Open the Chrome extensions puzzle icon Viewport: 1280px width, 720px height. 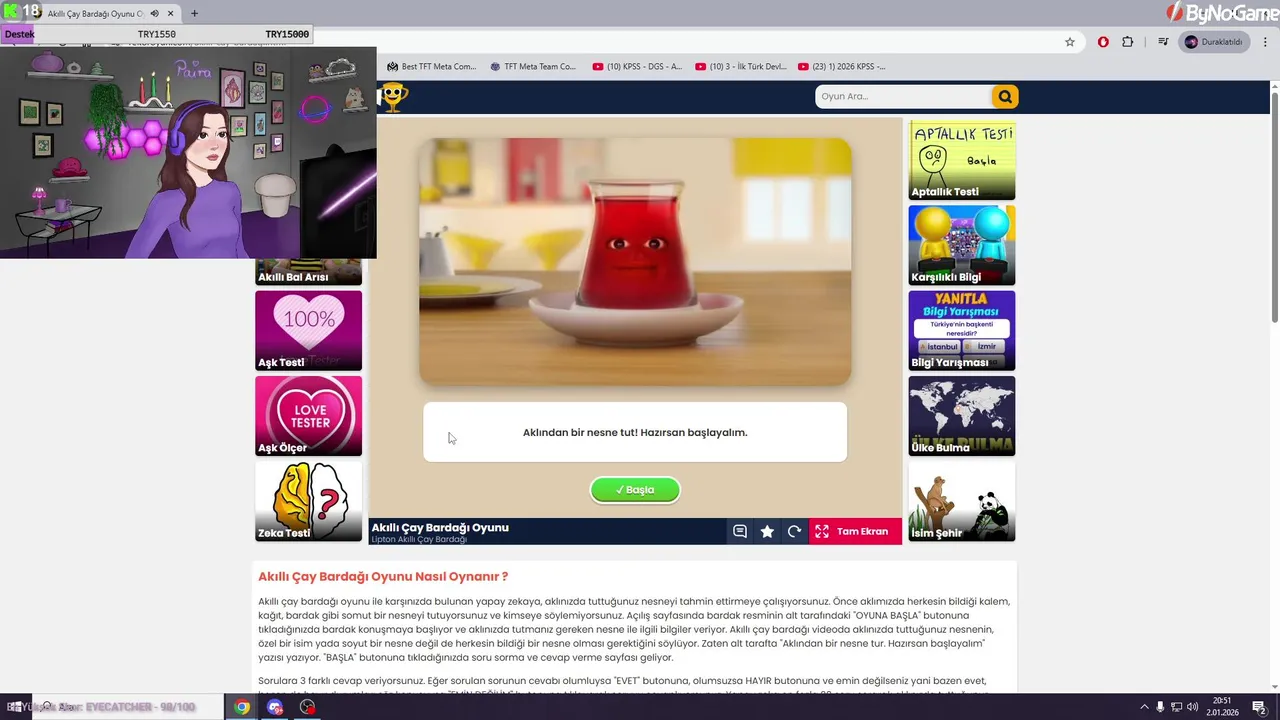click(x=1128, y=42)
